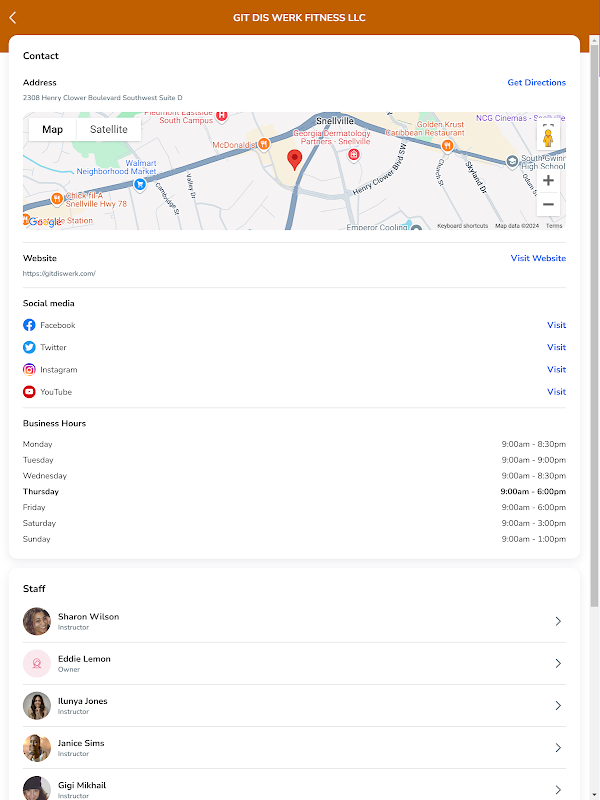Click the NCG Cinemas map label
The image size is (600, 800).
tap(520, 118)
